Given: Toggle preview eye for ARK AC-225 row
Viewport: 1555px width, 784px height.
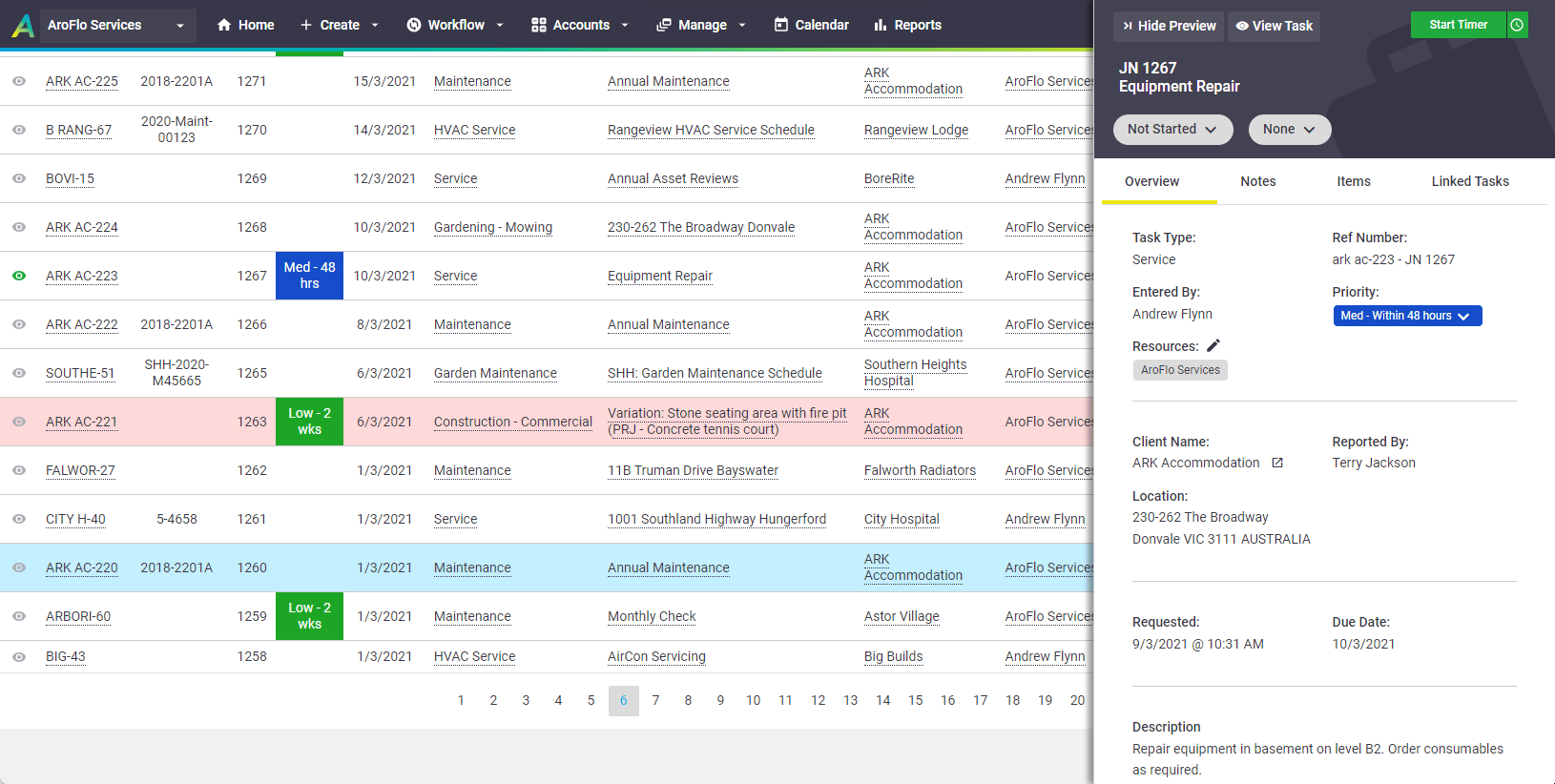Looking at the screenshot, I should 19,81.
